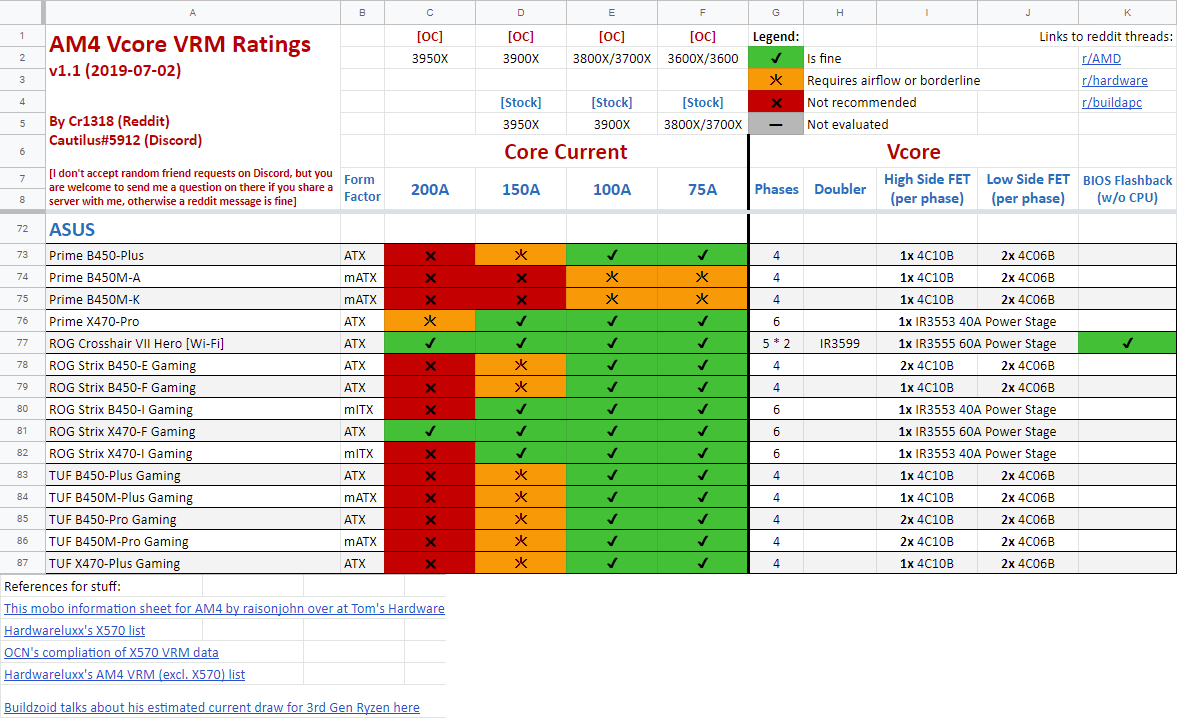Image resolution: width=1177 pixels, height=718 pixels.
Task: Select the orange 200A cell for Prime X470-Pro
Action: (430, 321)
